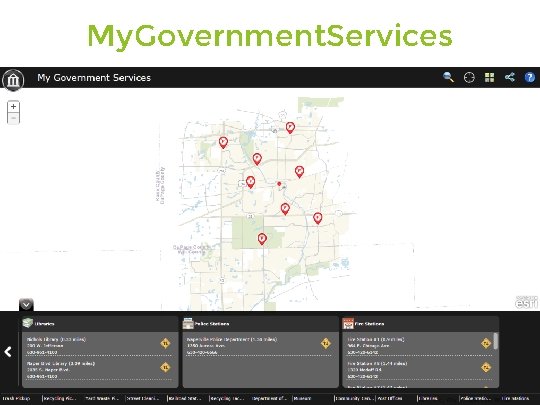
Task: Click the Fire Stations card icon
Action: (348, 323)
